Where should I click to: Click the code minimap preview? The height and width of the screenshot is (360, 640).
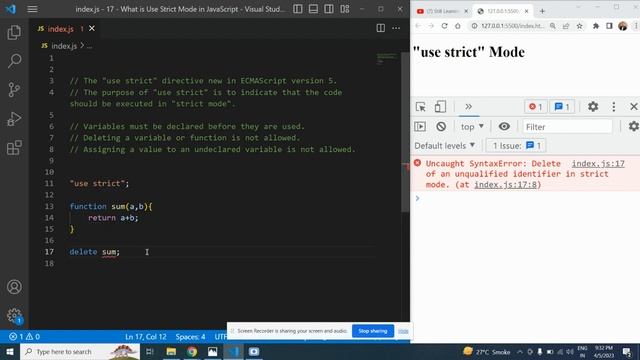pos(386,59)
